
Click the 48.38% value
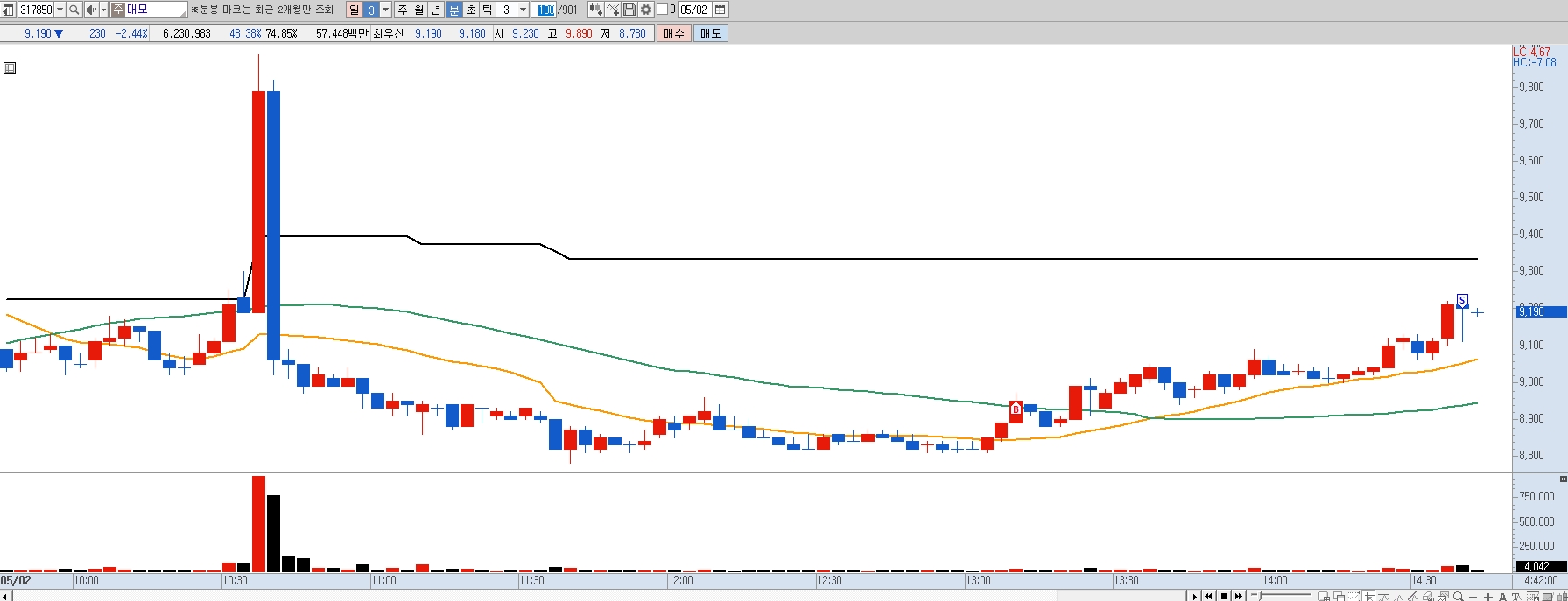point(245,33)
